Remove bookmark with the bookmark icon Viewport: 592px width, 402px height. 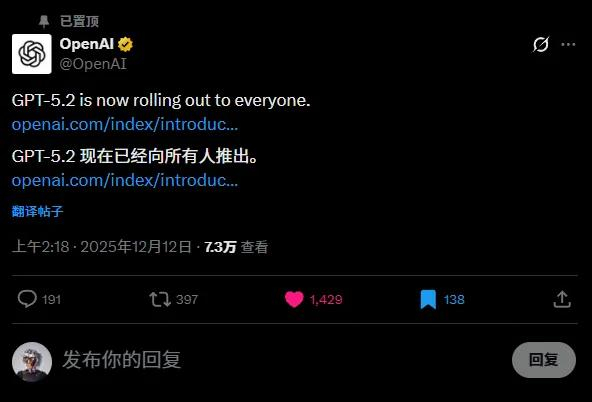point(428,299)
